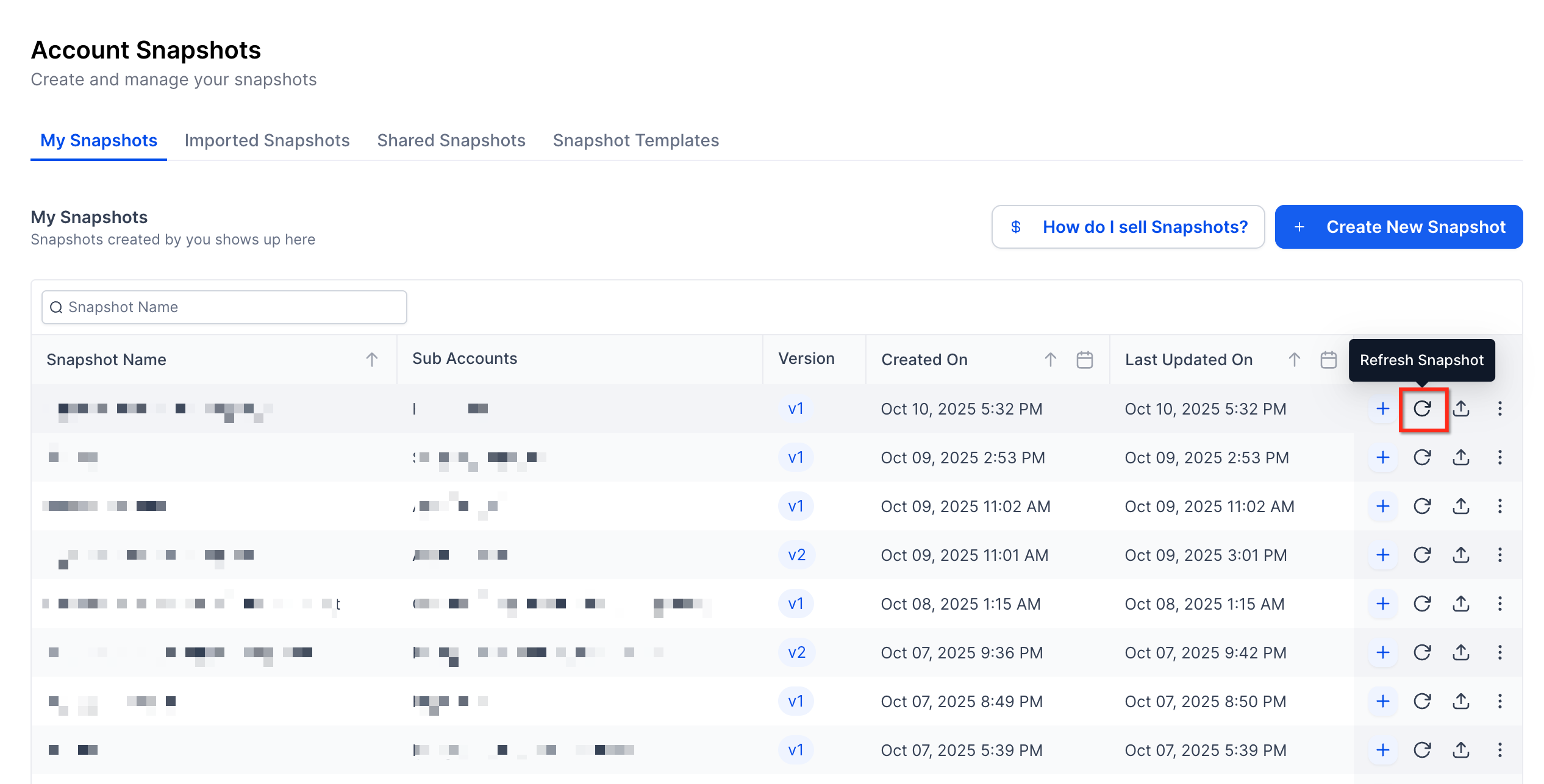Viewport: 1544px width, 784px height.
Task: Click Create New Snapshot button
Action: point(1398,227)
